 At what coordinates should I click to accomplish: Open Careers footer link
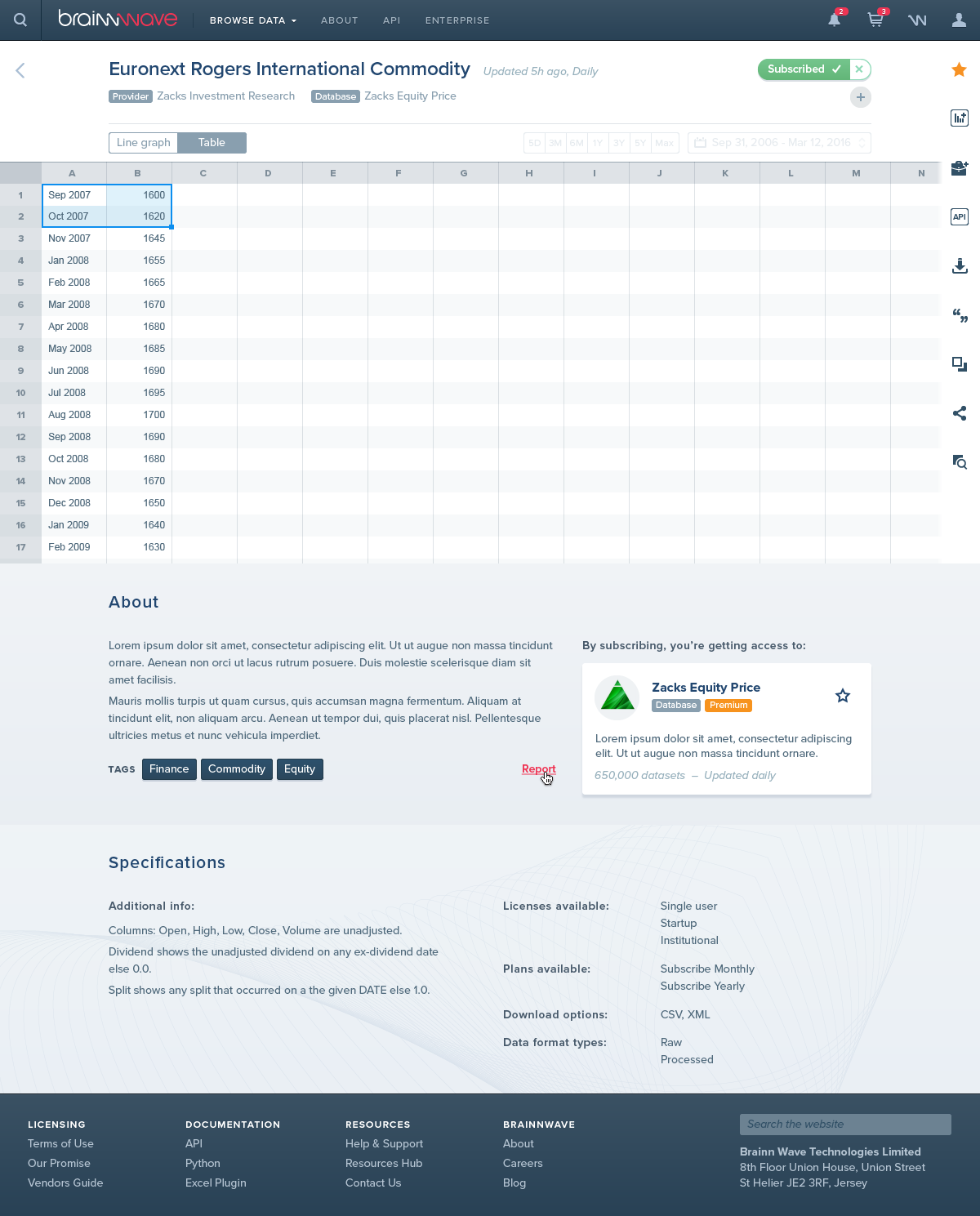(523, 1164)
